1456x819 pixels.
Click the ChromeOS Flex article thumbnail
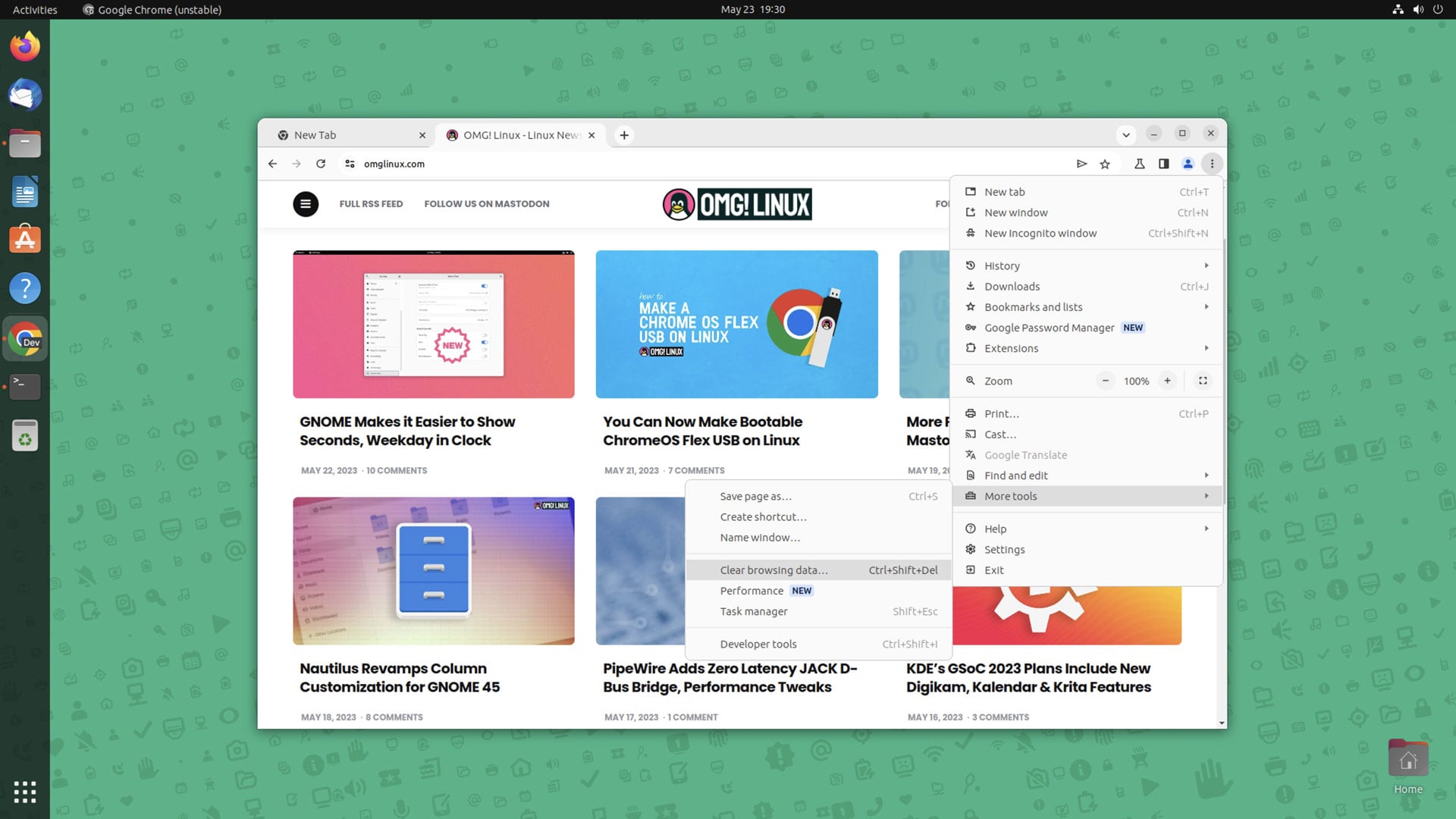coord(737,324)
